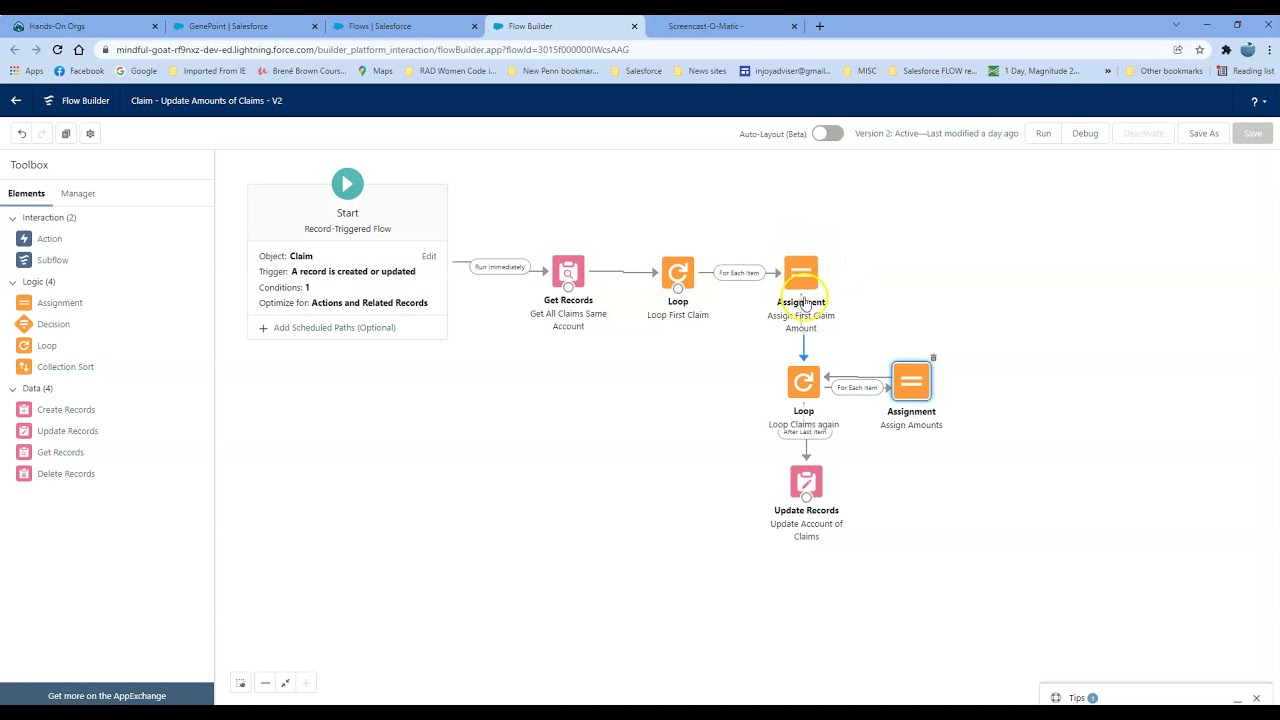Switch to the Elements tab
Image resolution: width=1280 pixels, height=720 pixels.
26,194
